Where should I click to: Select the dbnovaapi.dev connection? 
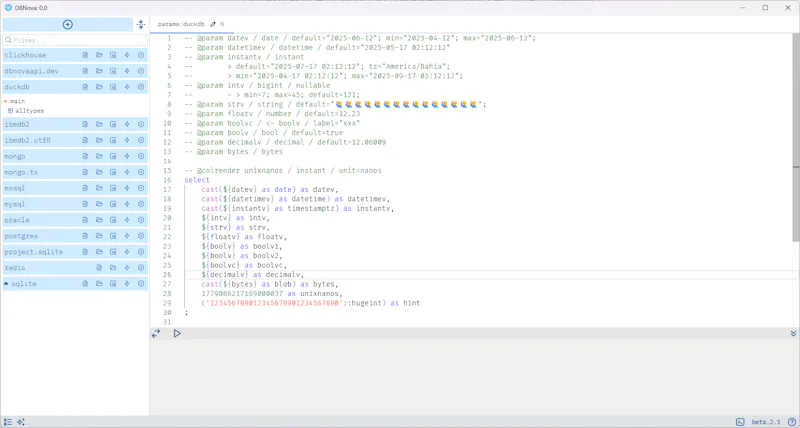point(31,71)
